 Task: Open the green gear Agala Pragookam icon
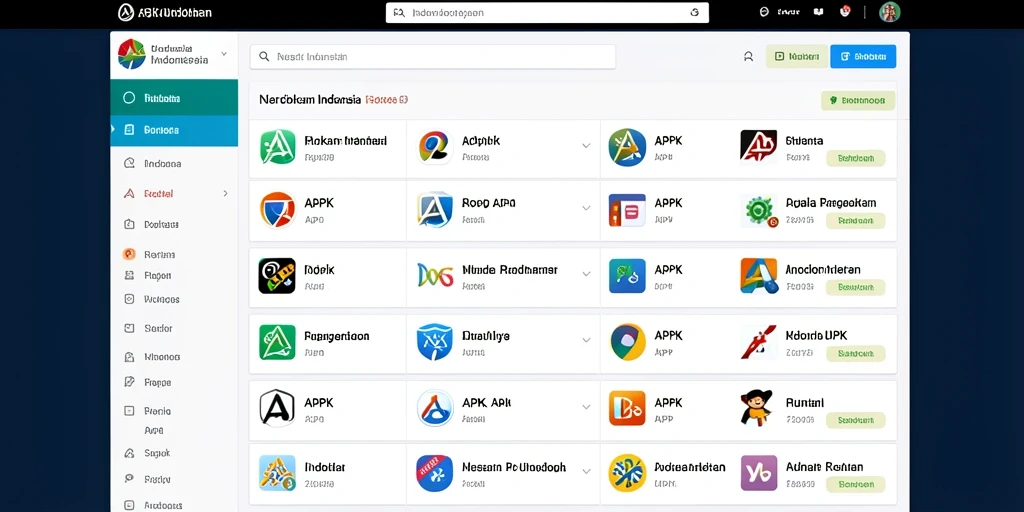coord(758,211)
